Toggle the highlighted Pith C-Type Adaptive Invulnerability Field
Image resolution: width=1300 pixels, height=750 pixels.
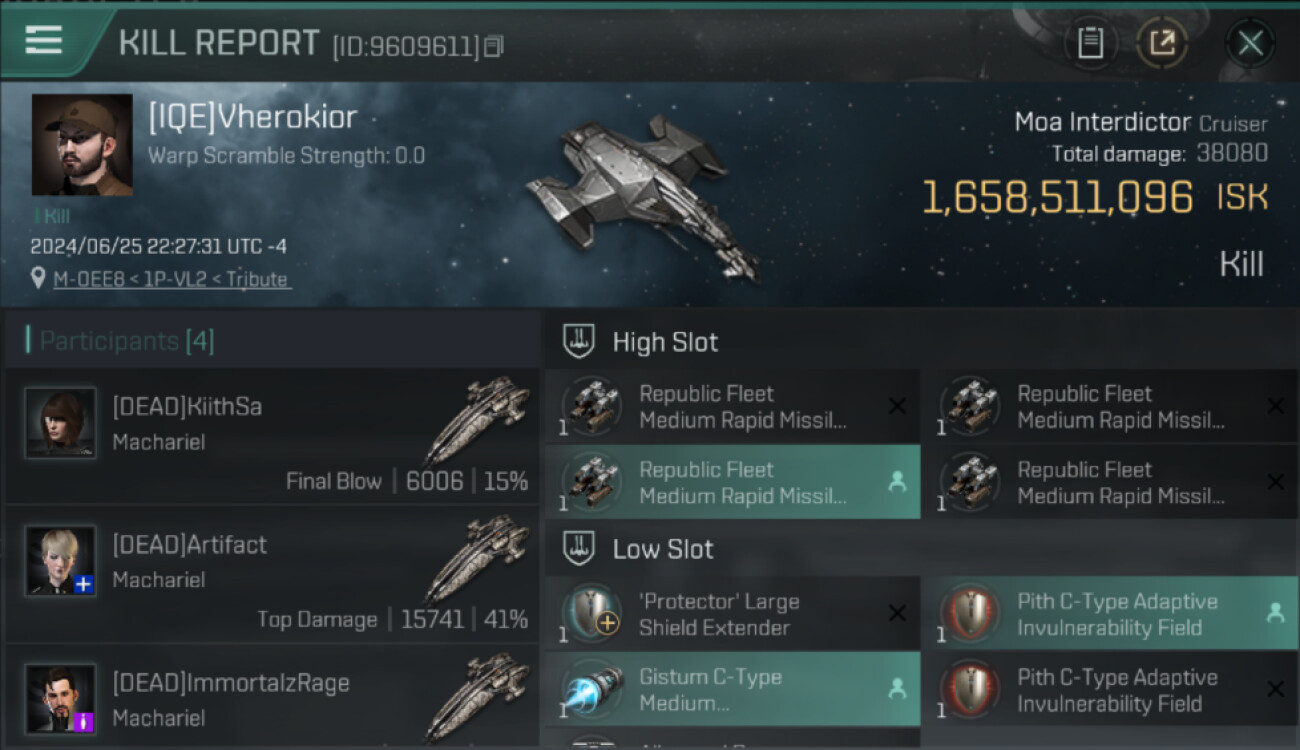1110,614
